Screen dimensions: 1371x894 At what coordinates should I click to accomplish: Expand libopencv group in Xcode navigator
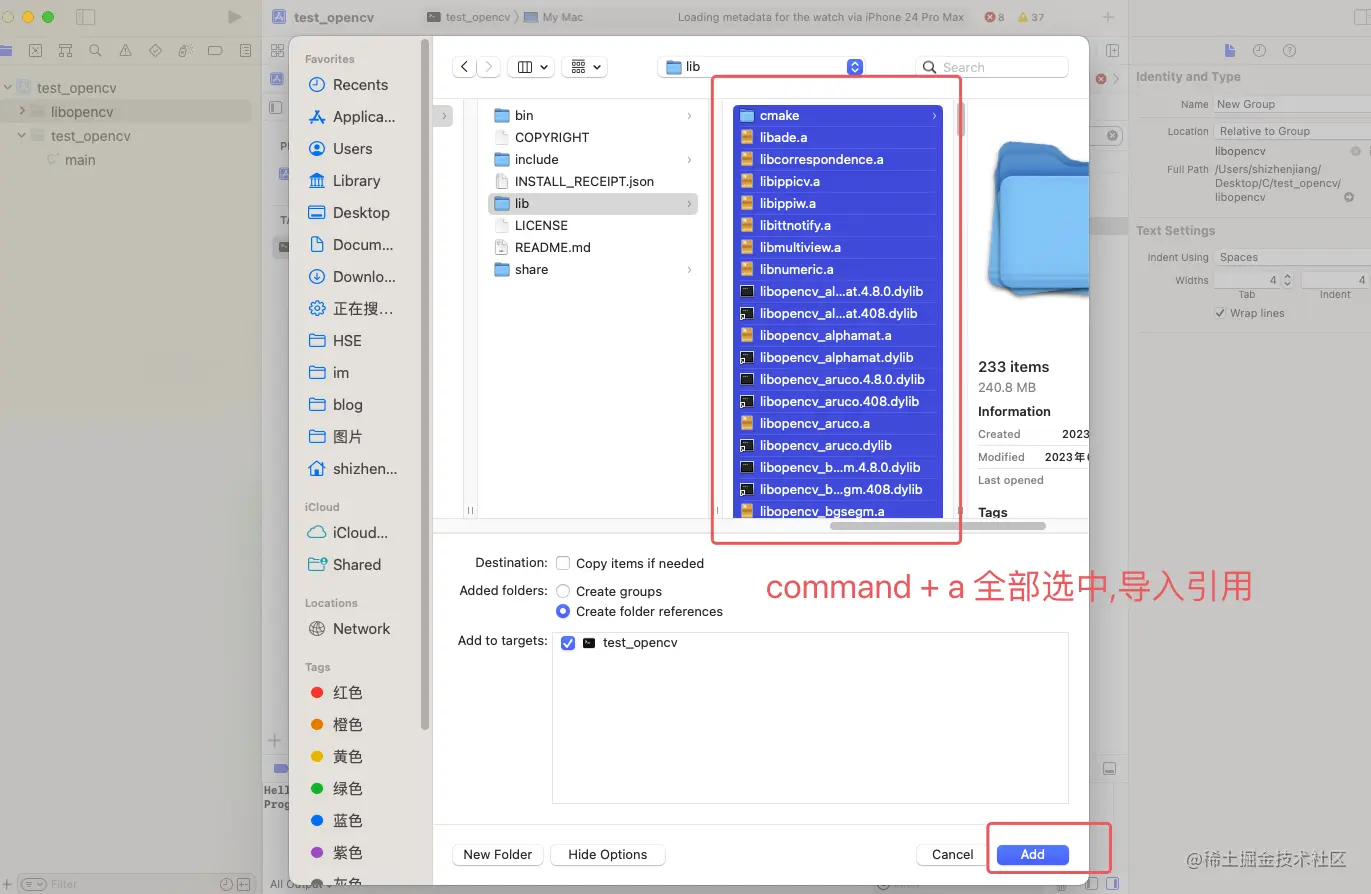click(23, 112)
